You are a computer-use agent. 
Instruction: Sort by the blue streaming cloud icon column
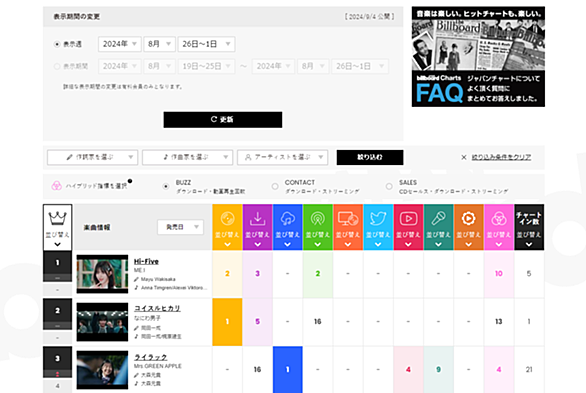(x=287, y=227)
